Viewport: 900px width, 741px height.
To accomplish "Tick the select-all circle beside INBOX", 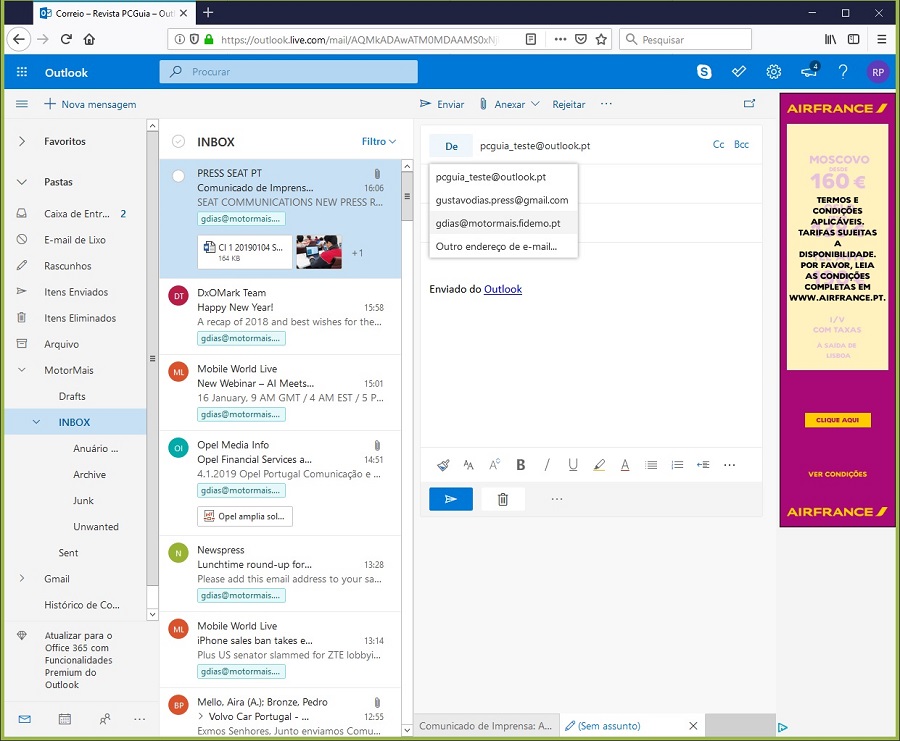I will [178, 142].
